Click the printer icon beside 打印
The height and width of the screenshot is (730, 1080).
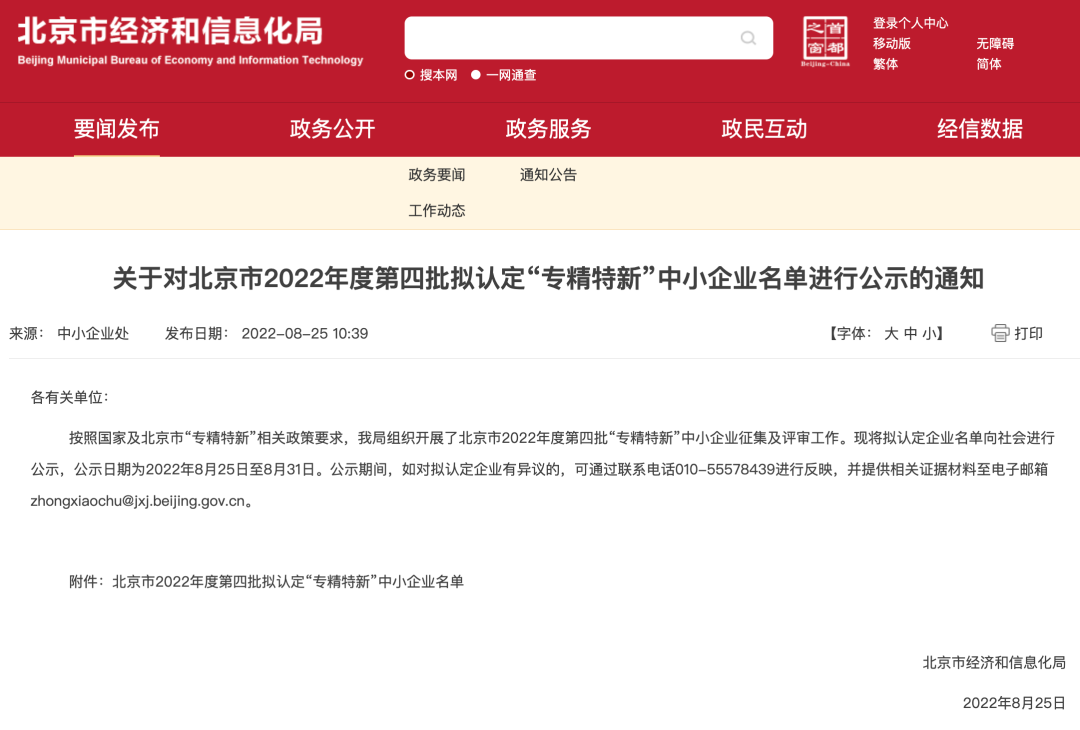pyautogui.click(x=1000, y=333)
